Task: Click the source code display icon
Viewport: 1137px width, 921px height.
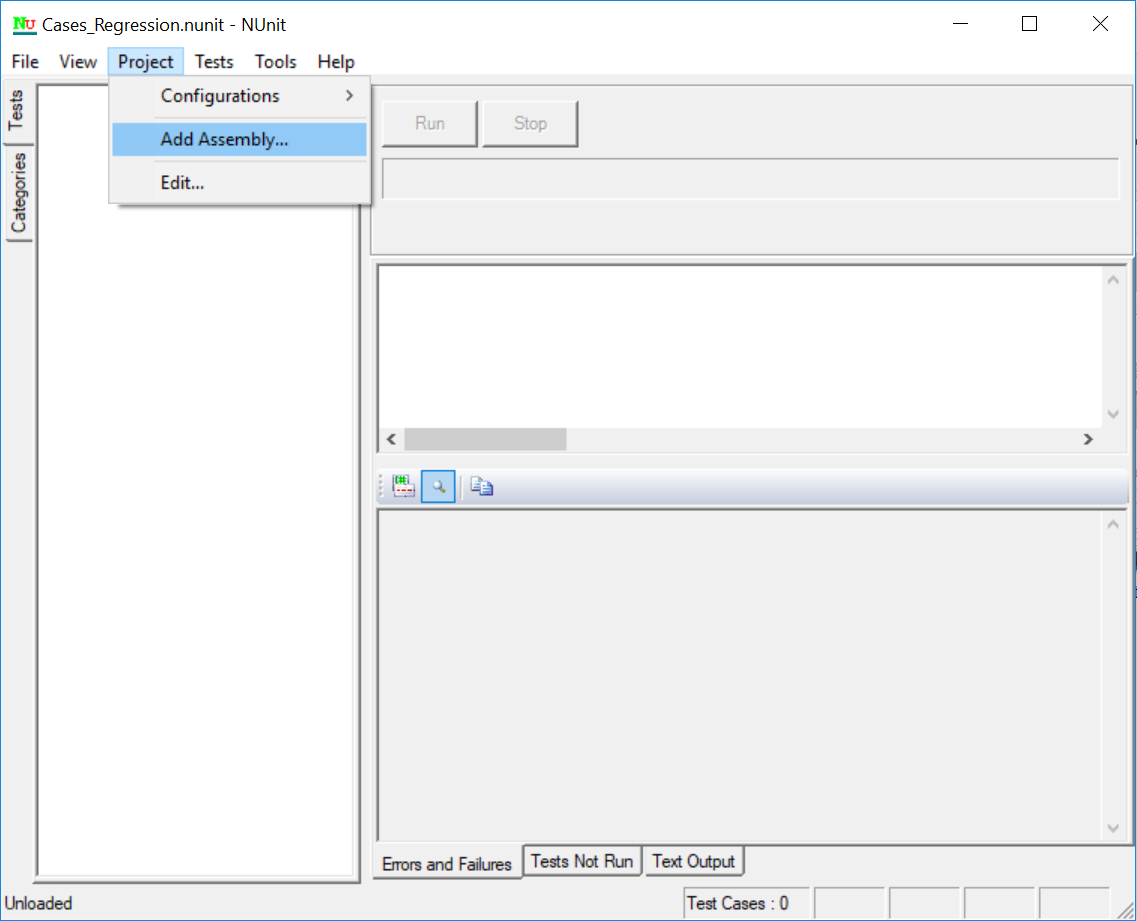Action: pos(404,487)
